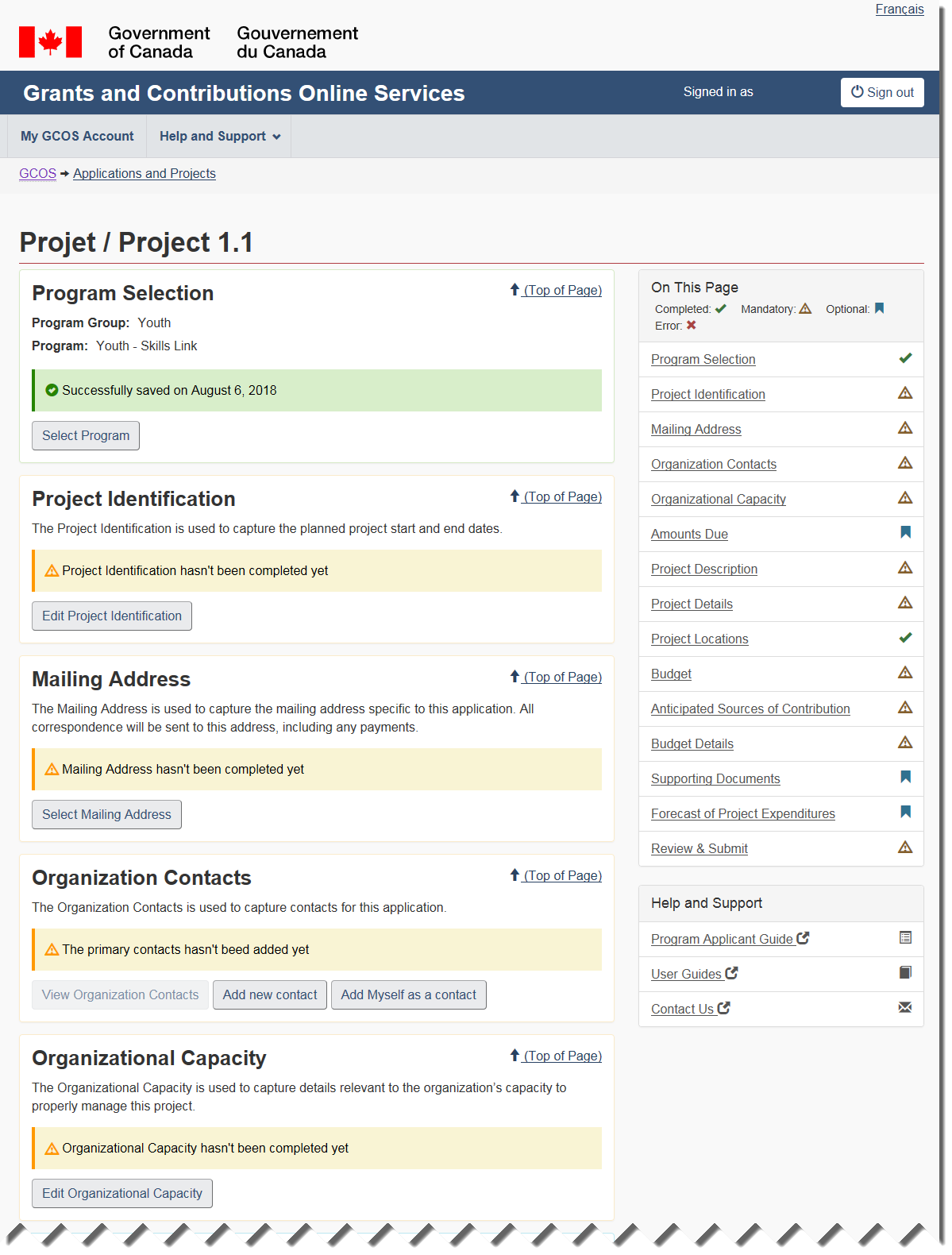Image resolution: width=952 pixels, height=1255 pixels.
Task: Go to Review & Submit section link
Action: click(x=699, y=849)
